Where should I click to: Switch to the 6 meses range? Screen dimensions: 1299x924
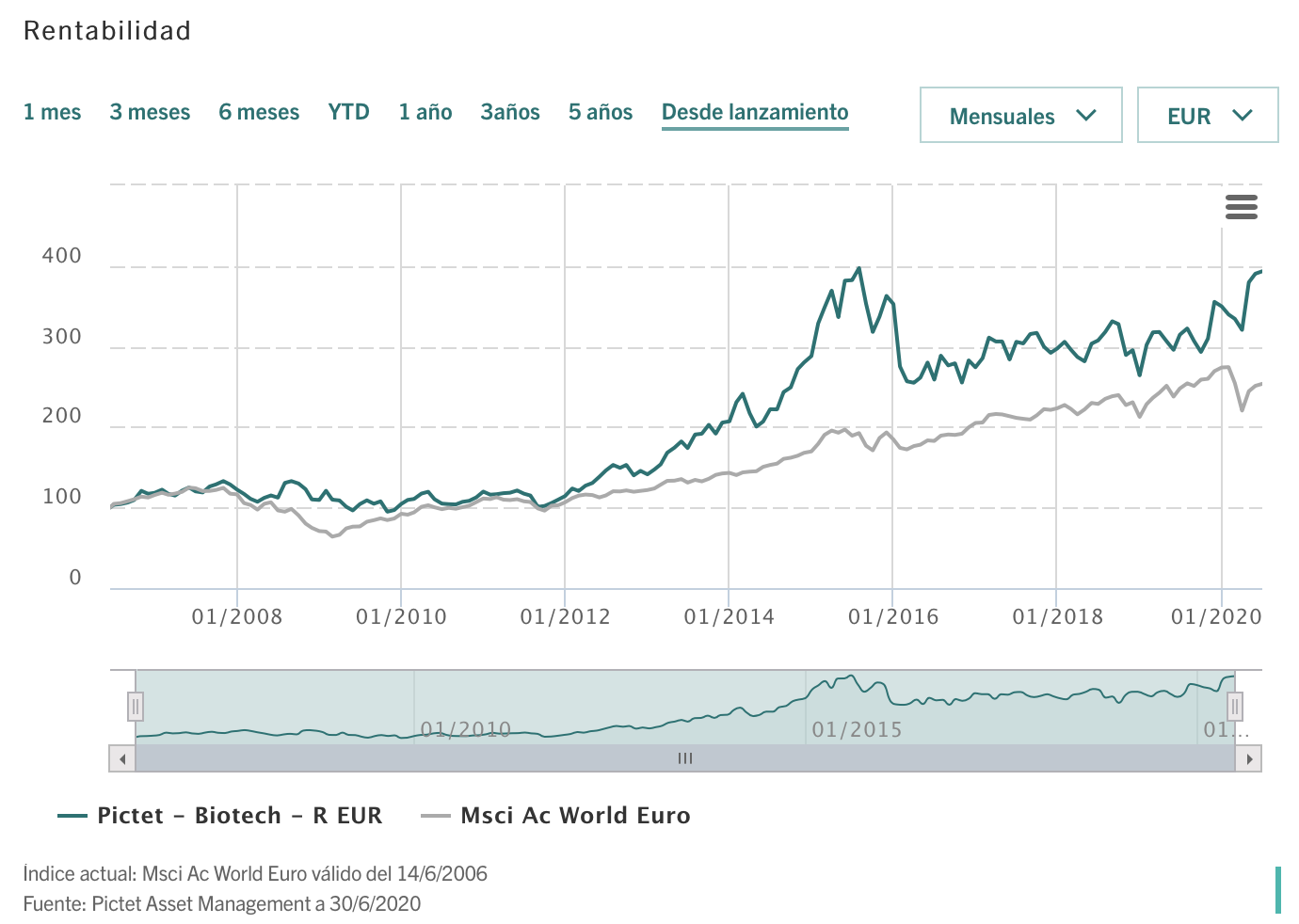point(259,113)
